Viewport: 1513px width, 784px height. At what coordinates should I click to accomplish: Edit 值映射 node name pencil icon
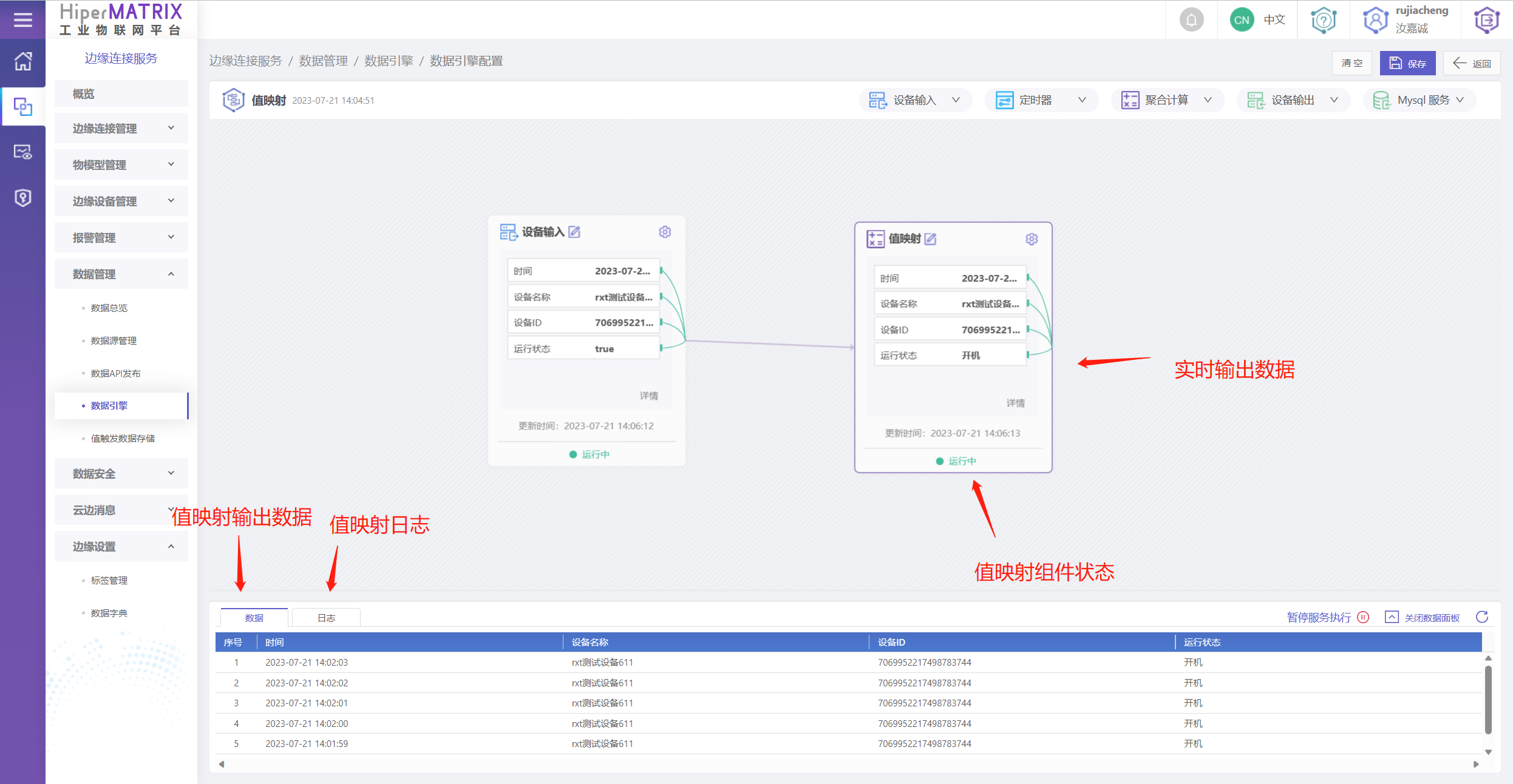[x=930, y=239]
